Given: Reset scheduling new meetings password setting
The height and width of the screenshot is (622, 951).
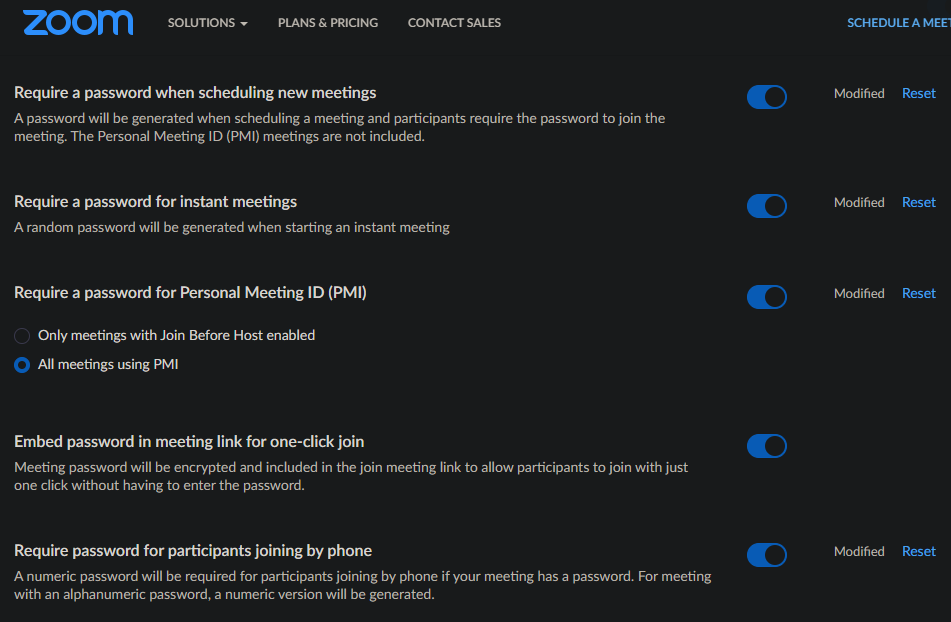Looking at the screenshot, I should [919, 93].
